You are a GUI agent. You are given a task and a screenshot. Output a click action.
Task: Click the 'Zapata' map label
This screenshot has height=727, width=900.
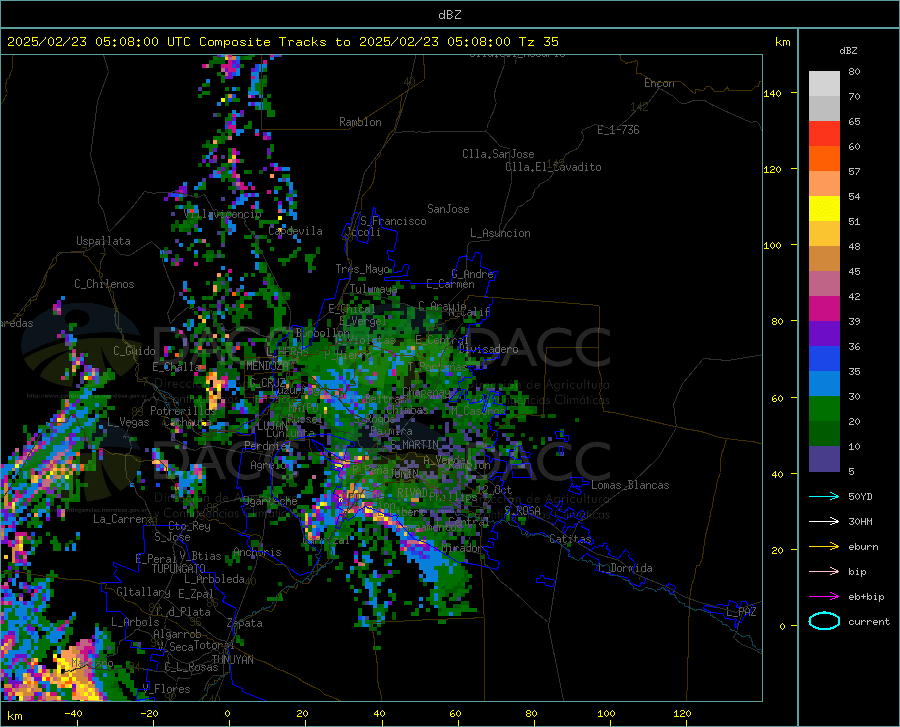(x=245, y=623)
